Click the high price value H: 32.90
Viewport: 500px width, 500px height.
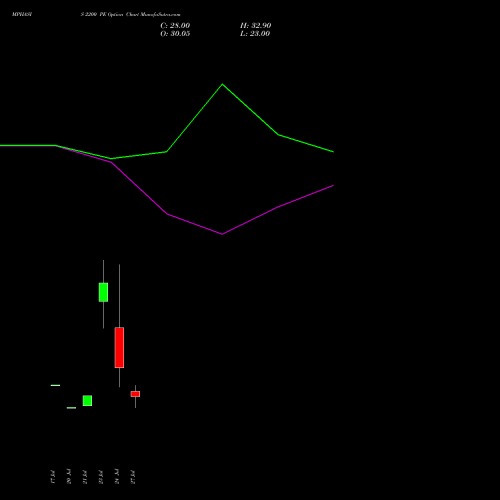click(255, 26)
